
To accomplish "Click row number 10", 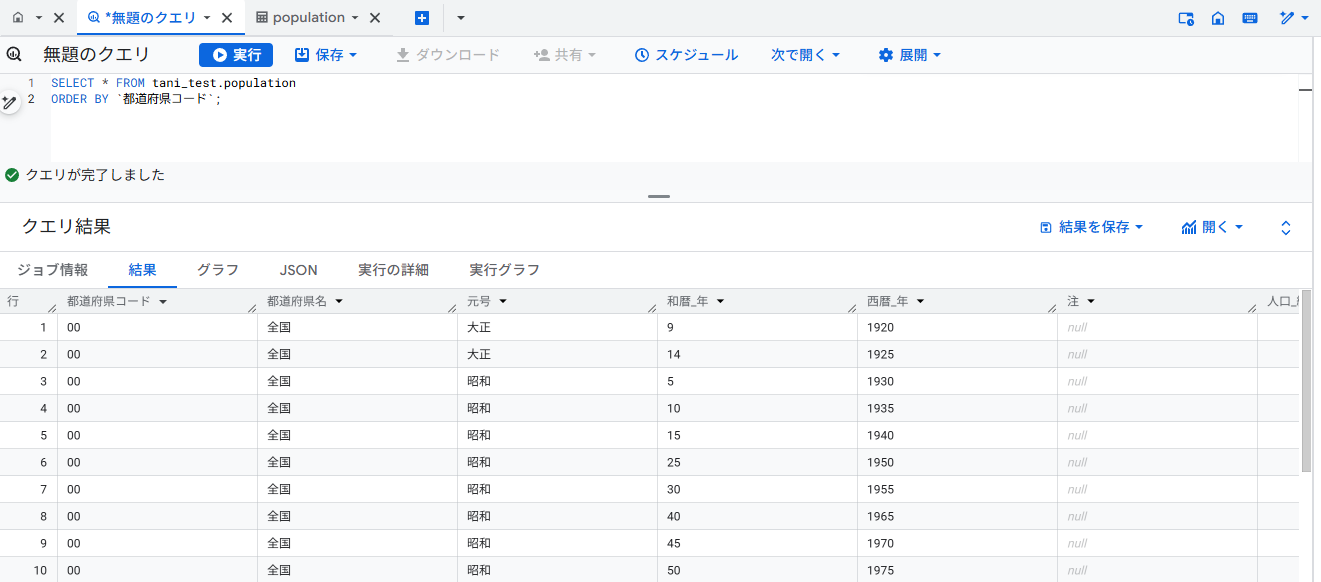I will coord(40,570).
